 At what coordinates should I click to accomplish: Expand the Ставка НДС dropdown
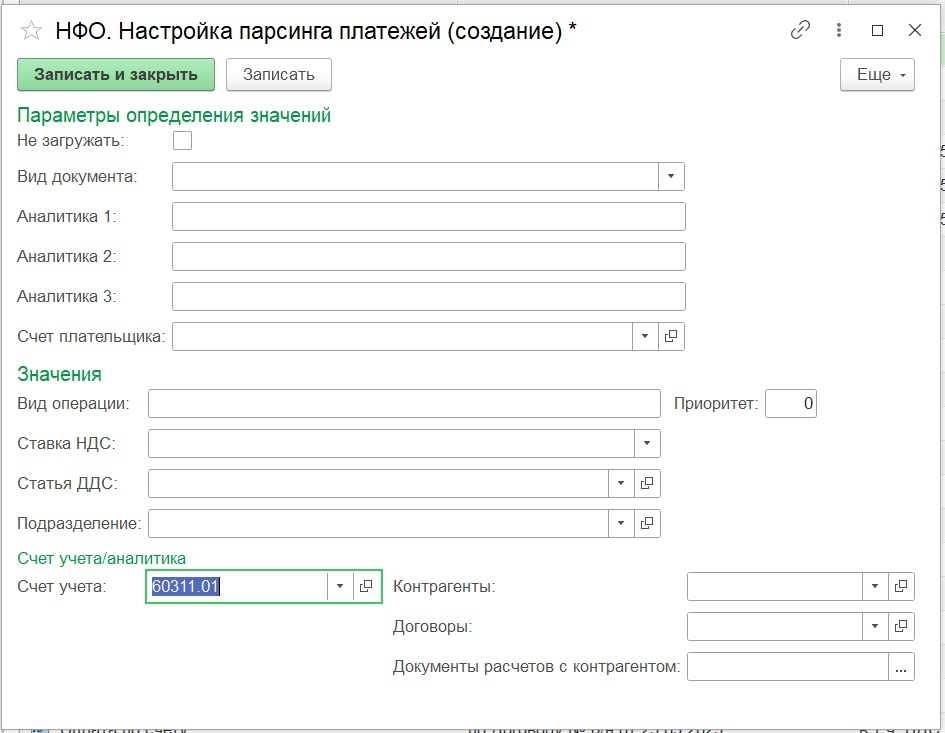tap(647, 443)
